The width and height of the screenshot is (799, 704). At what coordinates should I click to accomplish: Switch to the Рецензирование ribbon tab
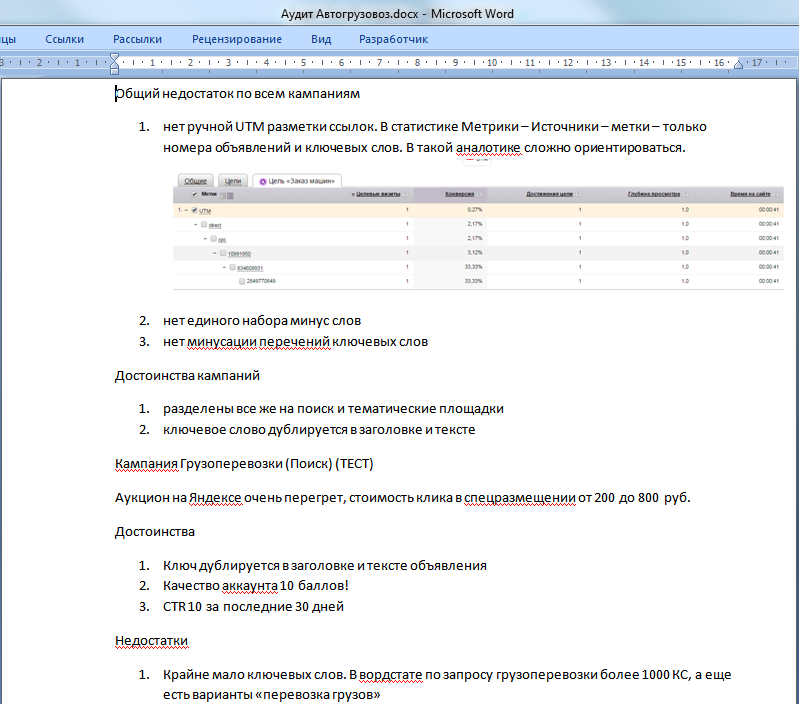click(x=237, y=39)
